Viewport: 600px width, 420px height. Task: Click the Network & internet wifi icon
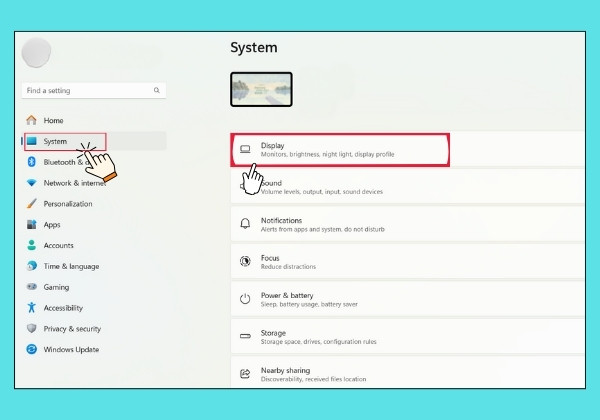click(32, 183)
